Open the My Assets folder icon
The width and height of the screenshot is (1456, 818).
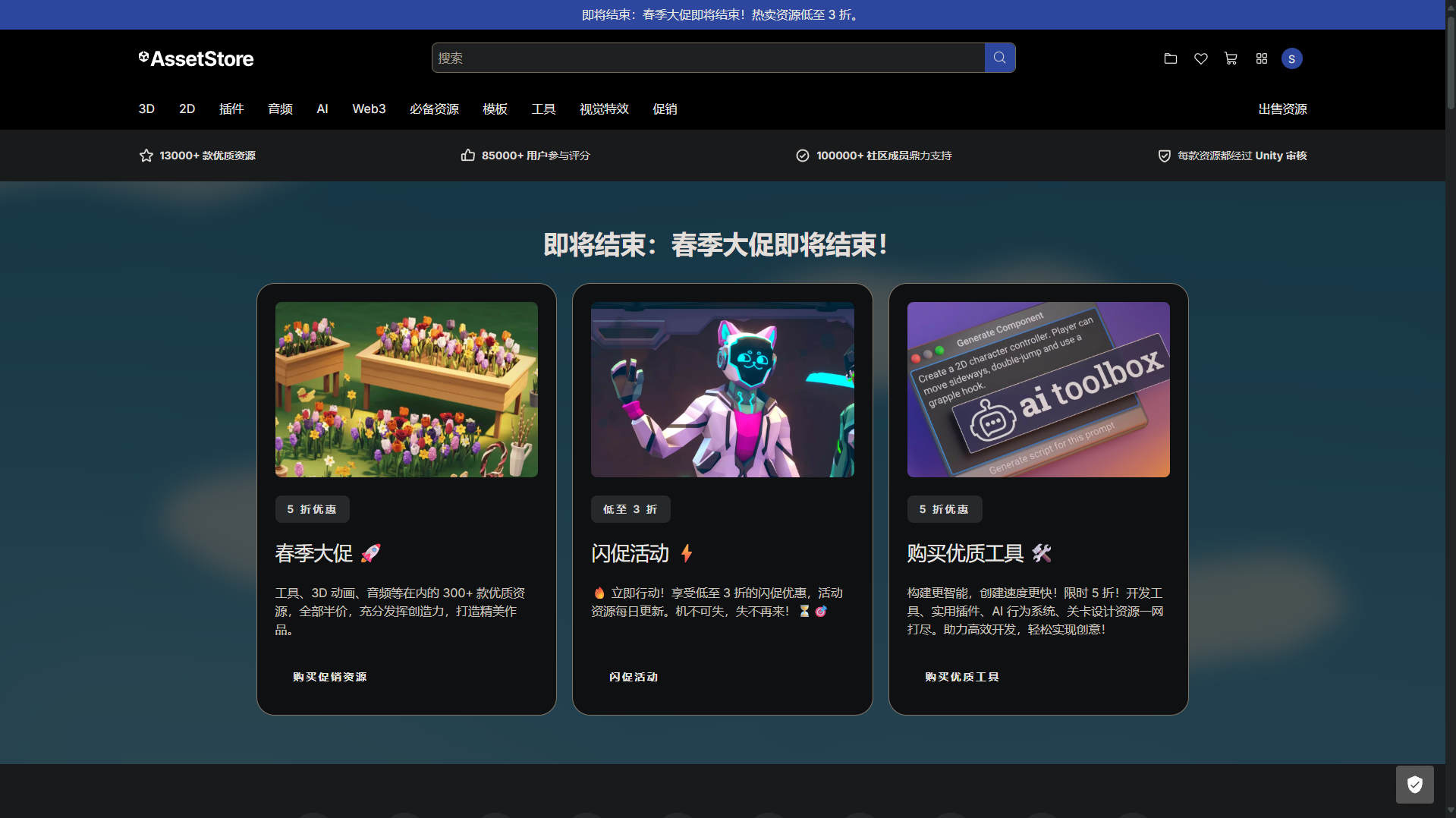click(1170, 58)
